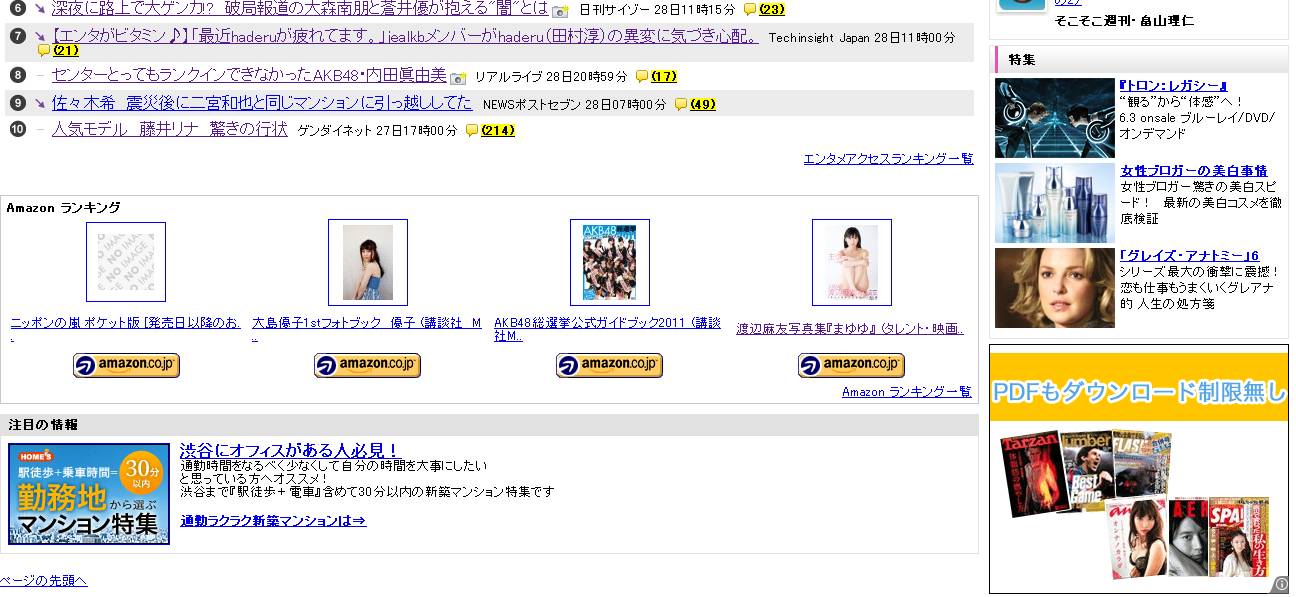Open the (23) comment count link
The width and height of the screenshot is (1296, 597).
pos(772,10)
